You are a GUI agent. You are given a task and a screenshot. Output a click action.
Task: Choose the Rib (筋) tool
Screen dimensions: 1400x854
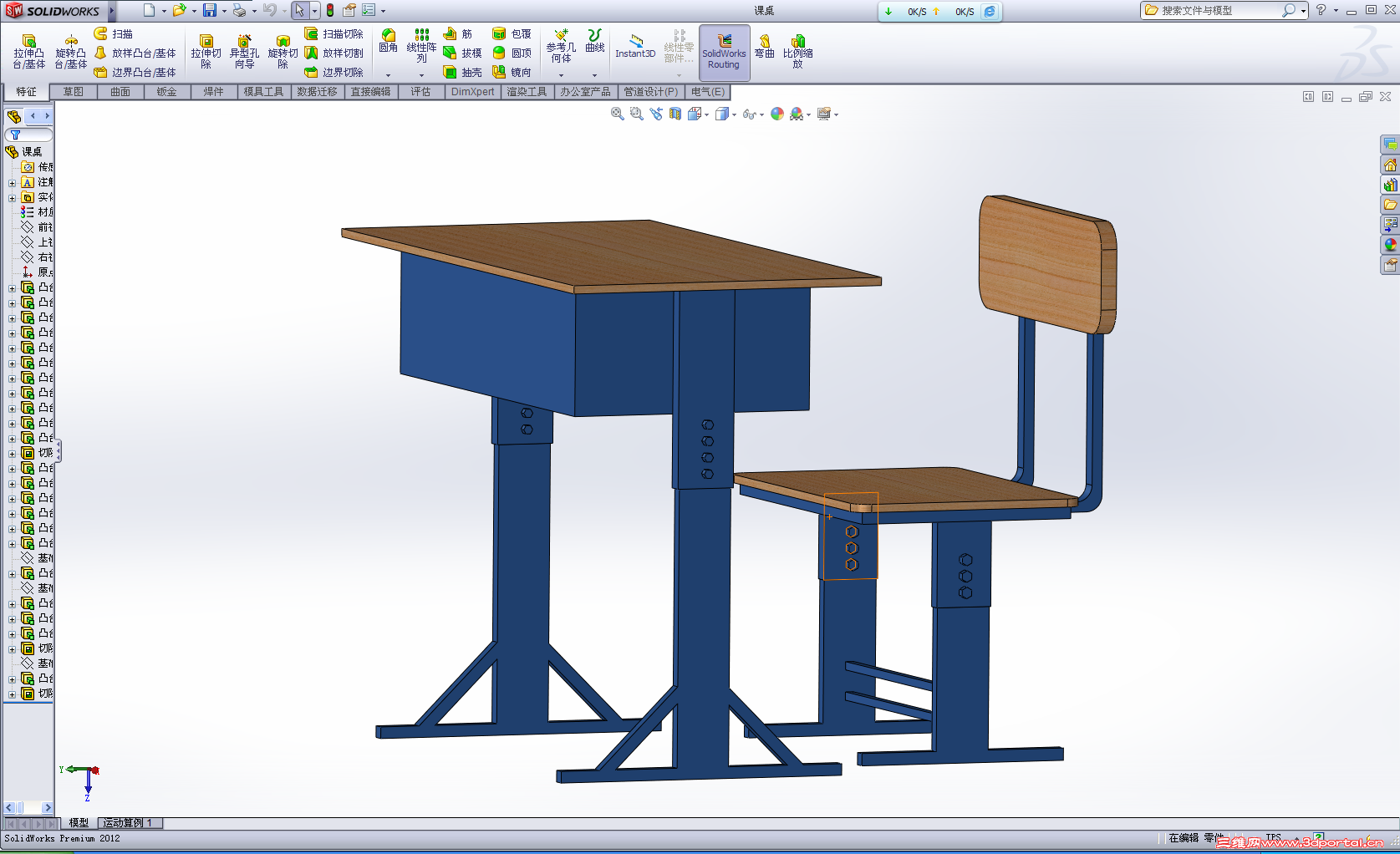coord(458,33)
